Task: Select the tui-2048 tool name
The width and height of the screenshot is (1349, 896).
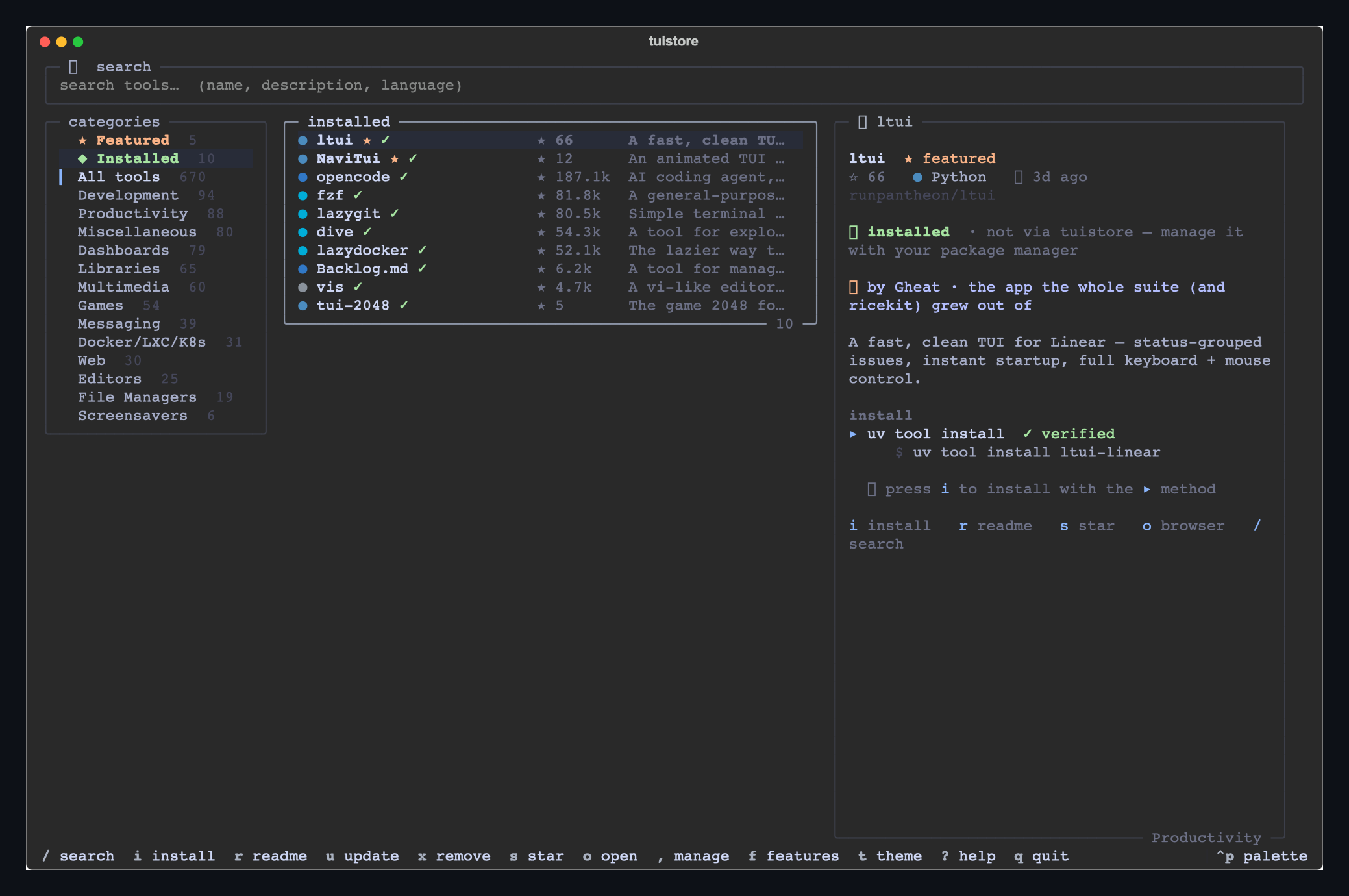Action: 353,305
